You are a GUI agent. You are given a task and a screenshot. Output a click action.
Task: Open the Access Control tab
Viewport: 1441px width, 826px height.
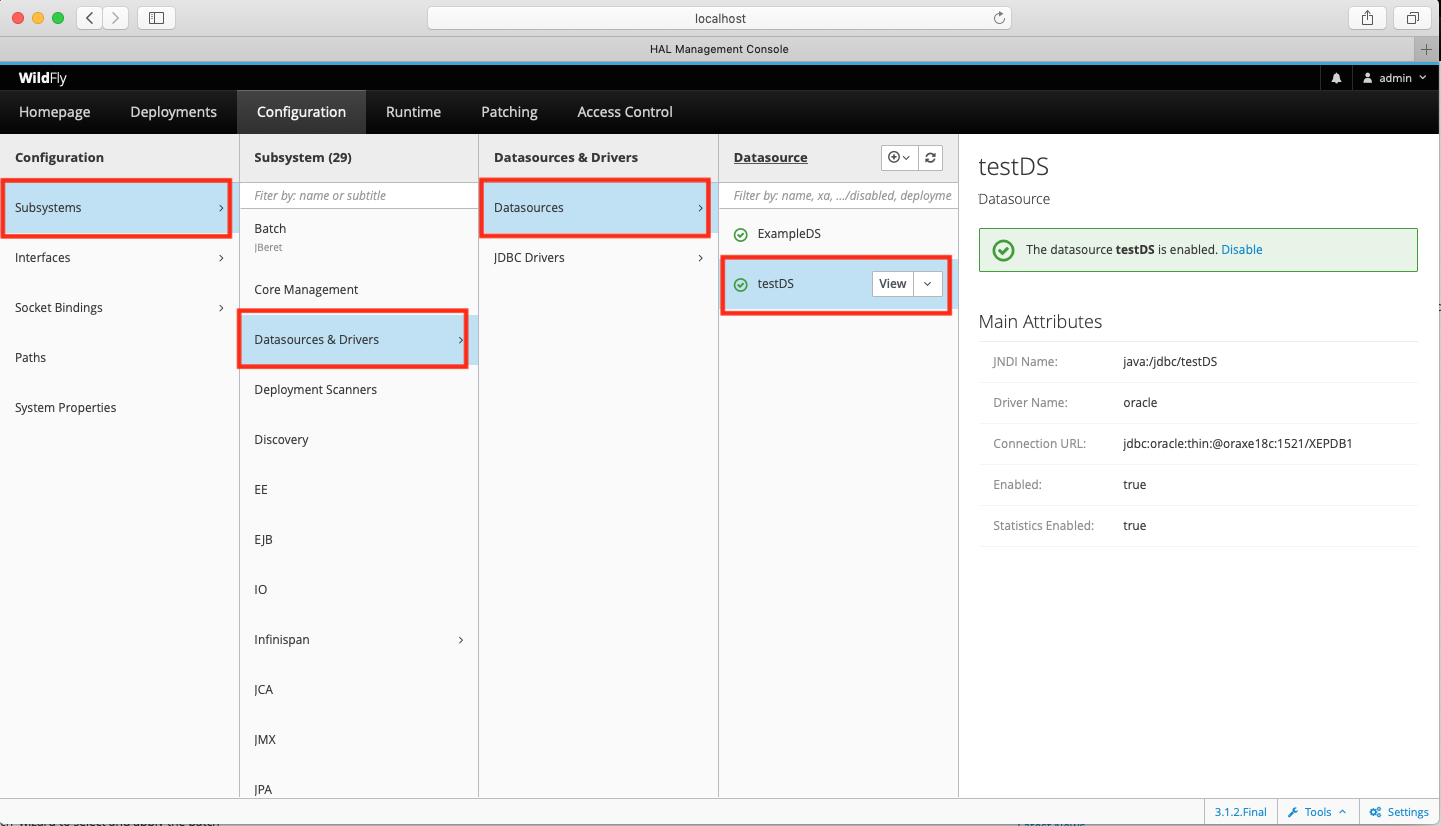(x=624, y=111)
